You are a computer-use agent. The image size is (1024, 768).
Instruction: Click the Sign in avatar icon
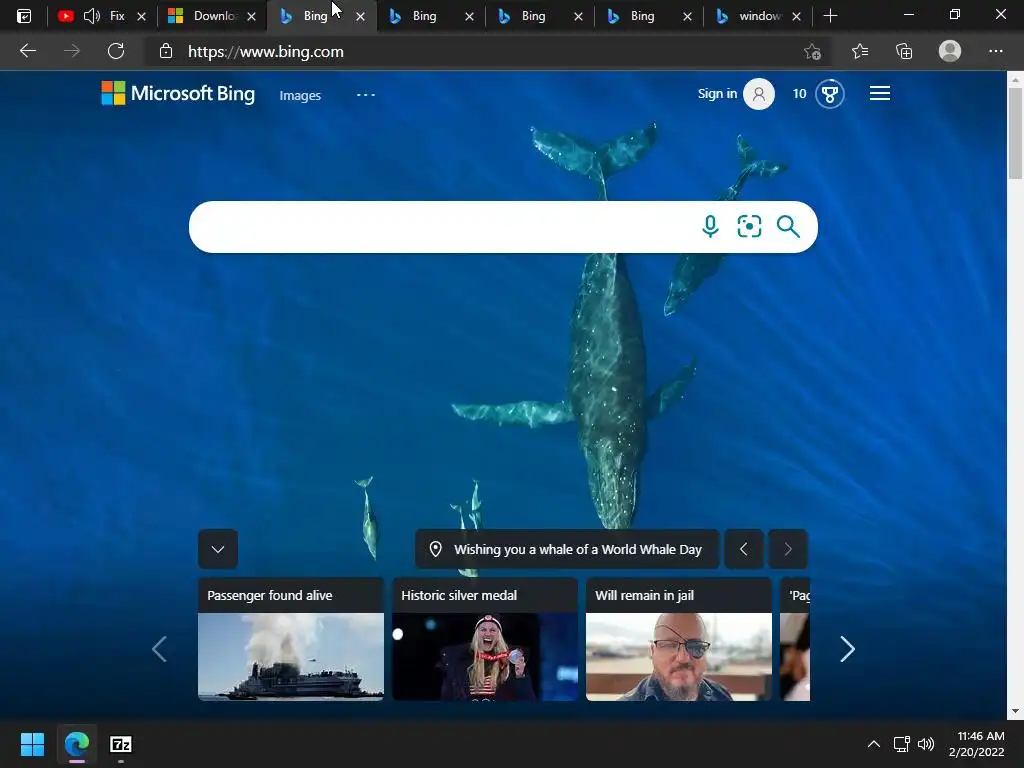[759, 94]
